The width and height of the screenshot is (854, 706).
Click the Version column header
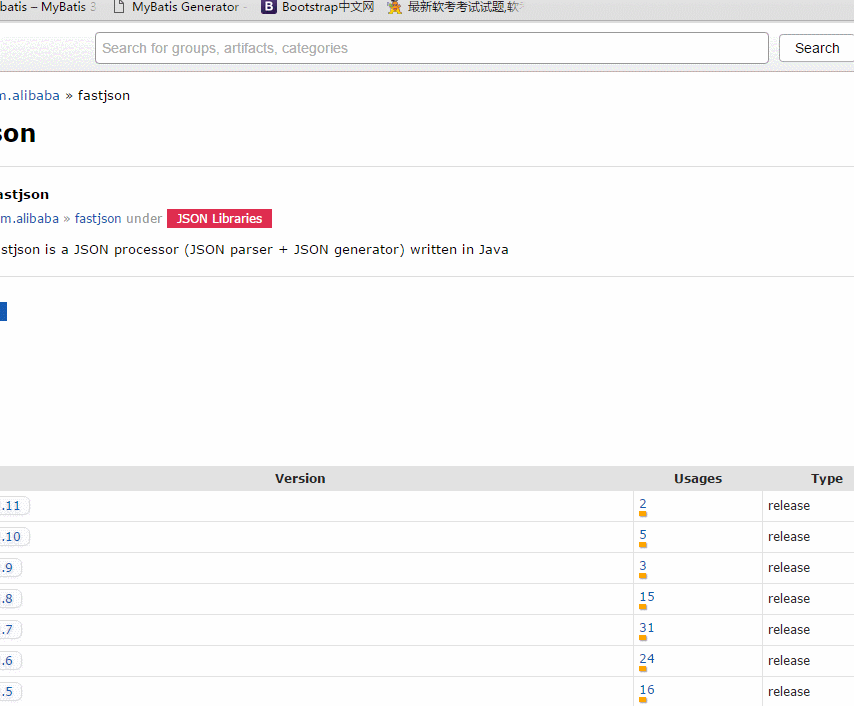[300, 478]
